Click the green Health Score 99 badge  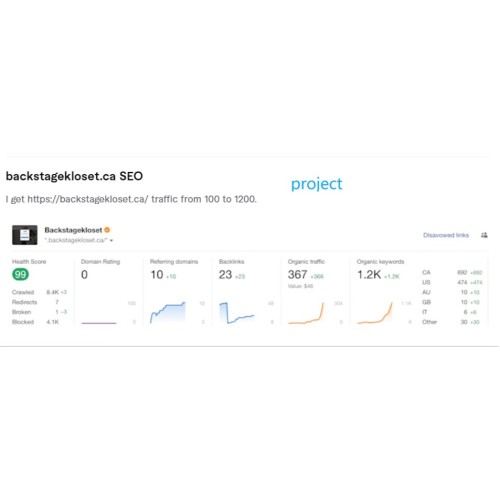click(x=20, y=274)
